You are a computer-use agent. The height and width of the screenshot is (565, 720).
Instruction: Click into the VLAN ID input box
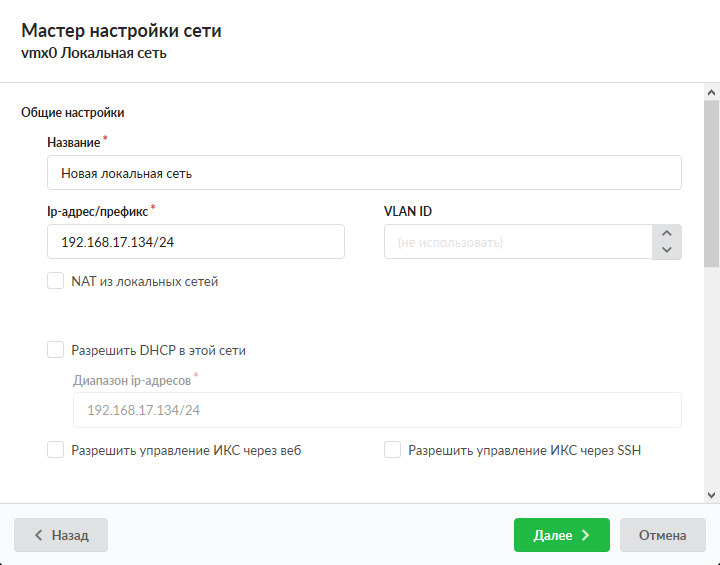(517, 242)
